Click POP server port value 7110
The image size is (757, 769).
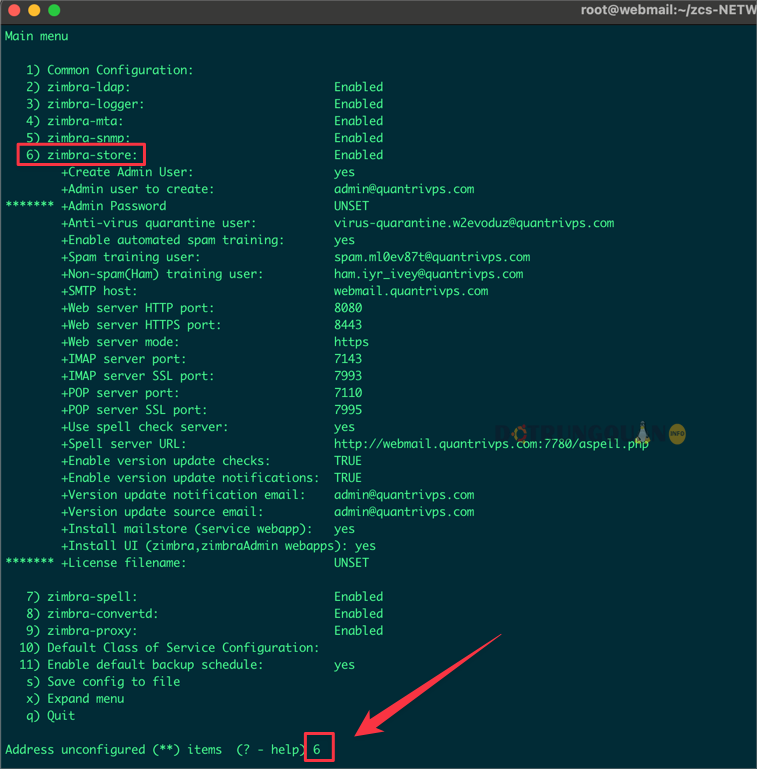coord(348,393)
